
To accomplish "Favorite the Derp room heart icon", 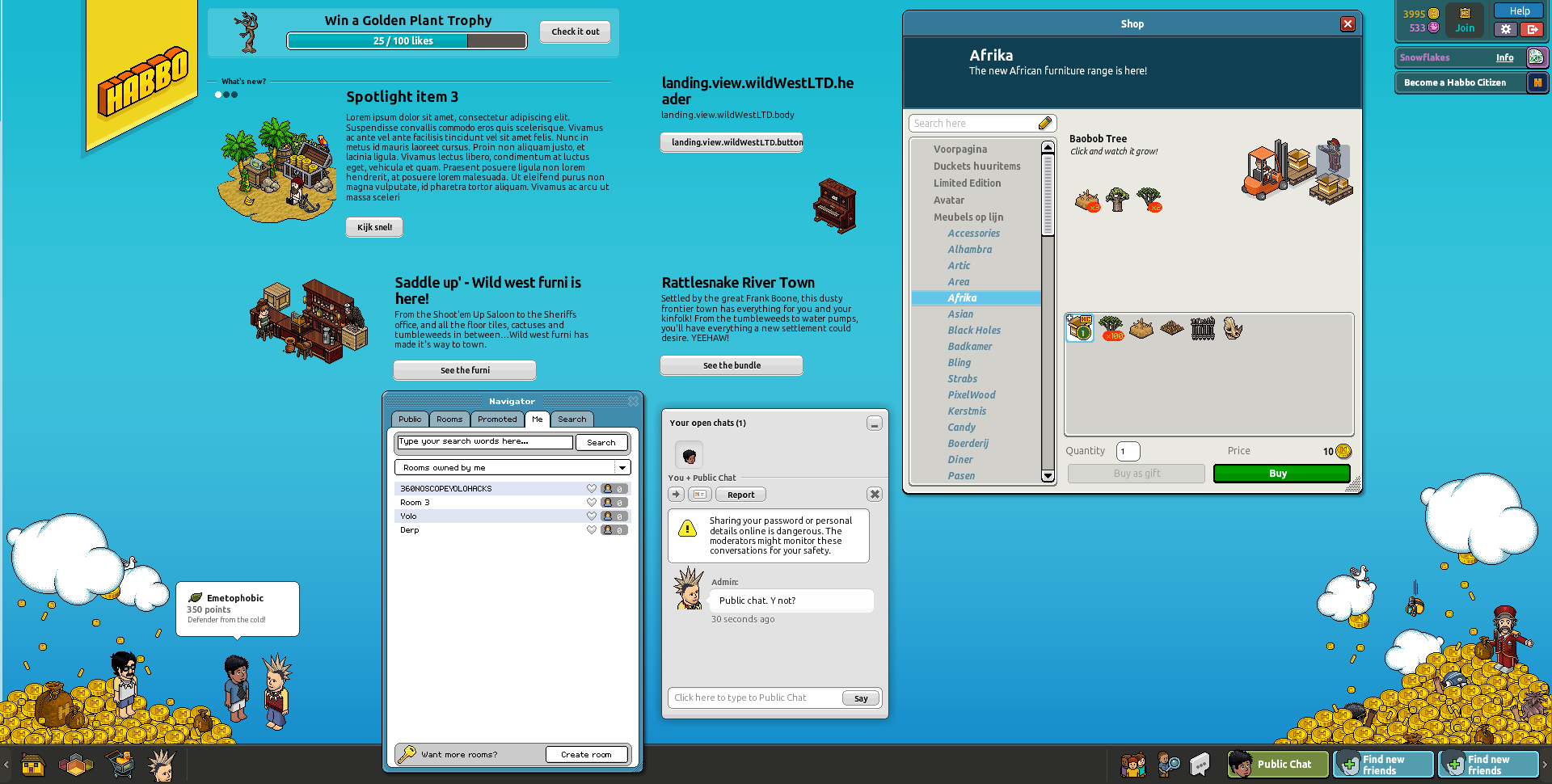I will coord(592,530).
